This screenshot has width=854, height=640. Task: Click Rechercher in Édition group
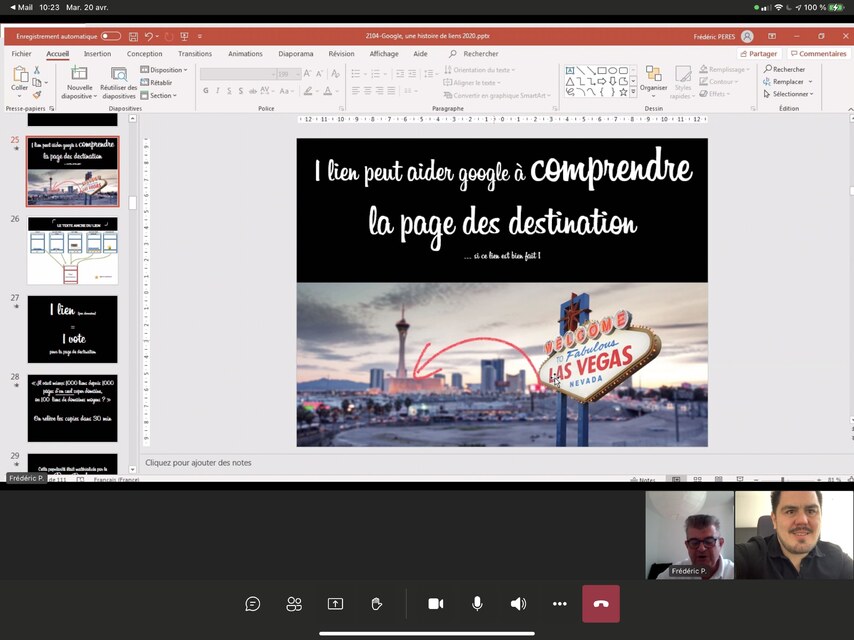click(x=784, y=69)
